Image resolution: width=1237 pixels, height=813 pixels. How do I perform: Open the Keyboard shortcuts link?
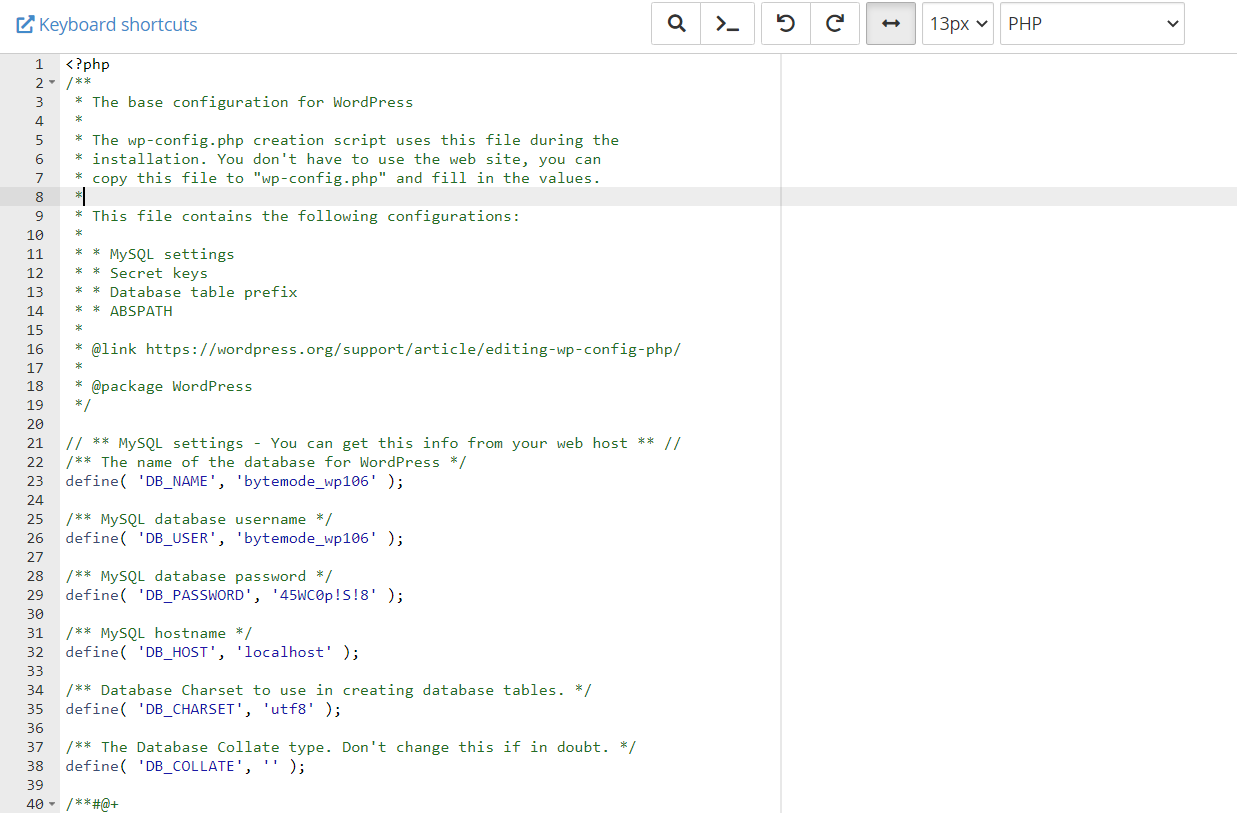[107, 24]
